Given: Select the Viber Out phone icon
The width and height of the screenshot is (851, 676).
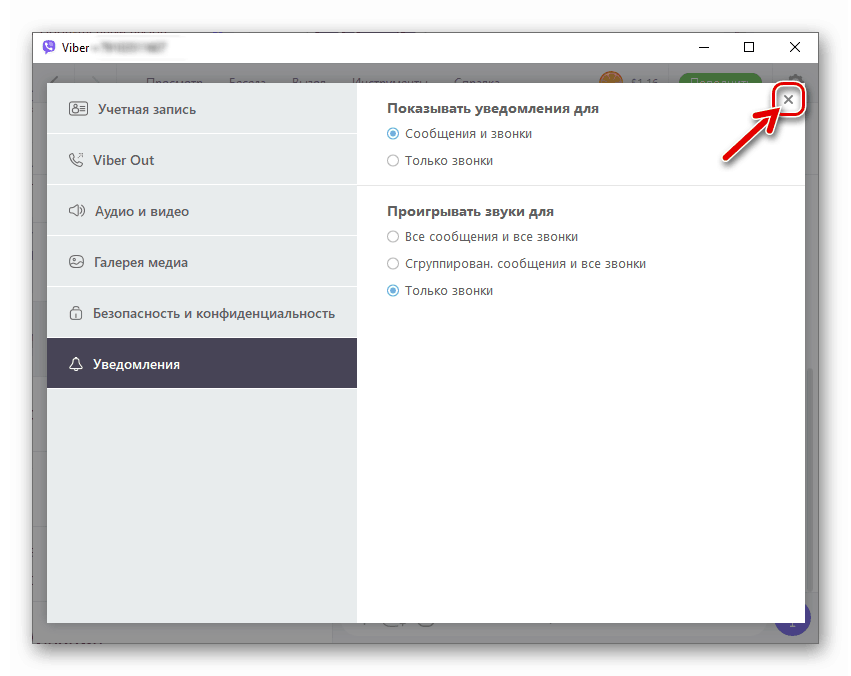Looking at the screenshot, I should coord(76,159).
